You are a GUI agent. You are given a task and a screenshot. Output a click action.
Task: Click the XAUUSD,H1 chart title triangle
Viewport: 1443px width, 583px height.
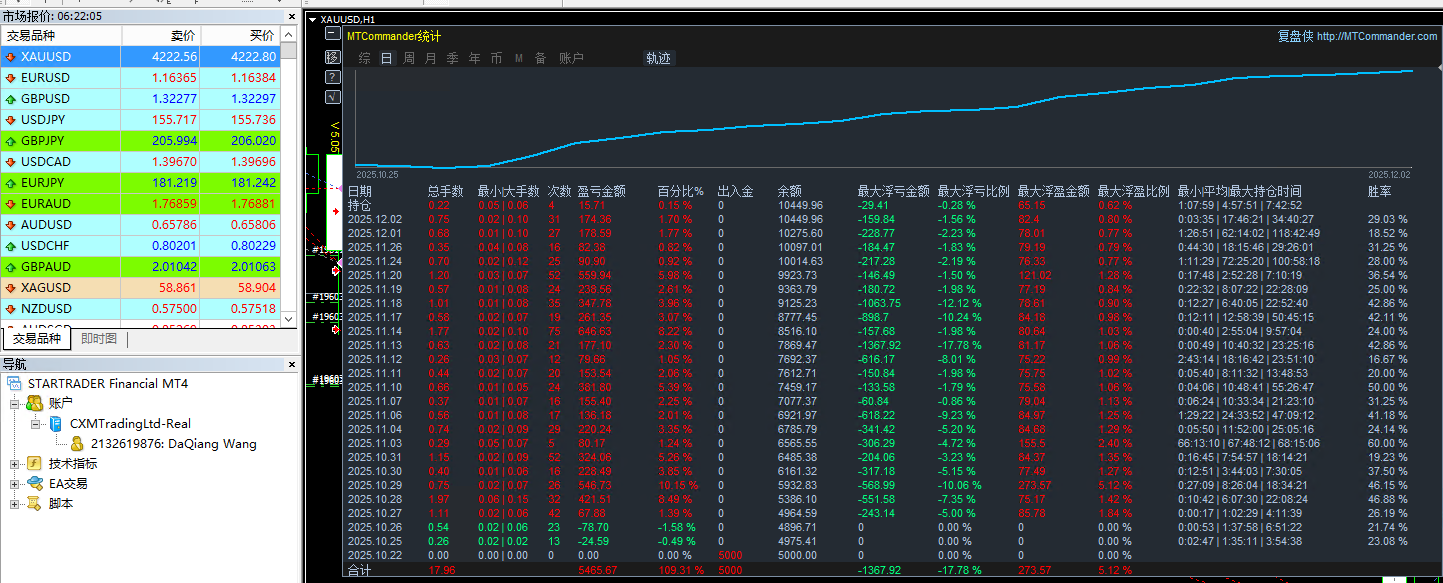(x=313, y=19)
